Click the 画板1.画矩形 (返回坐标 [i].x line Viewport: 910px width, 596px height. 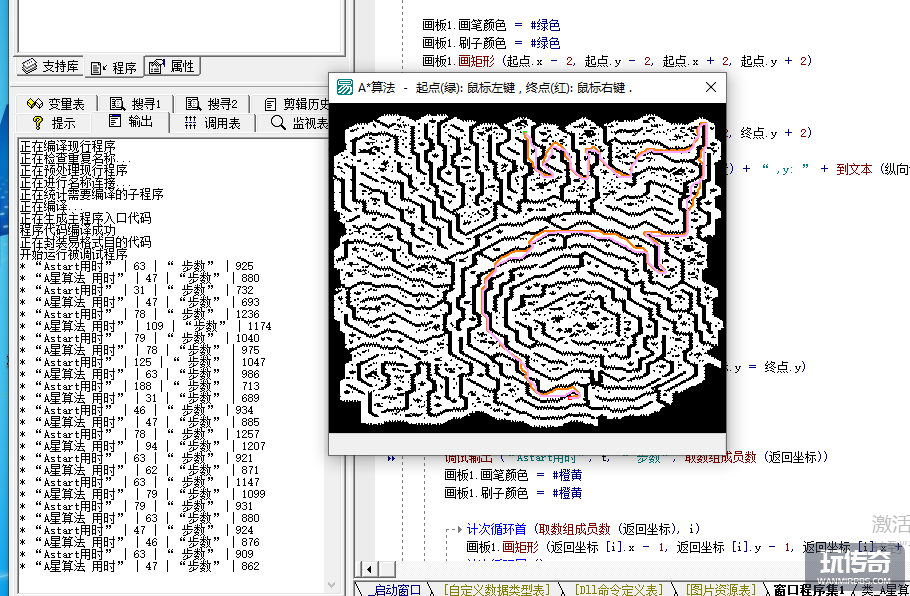click(x=685, y=547)
